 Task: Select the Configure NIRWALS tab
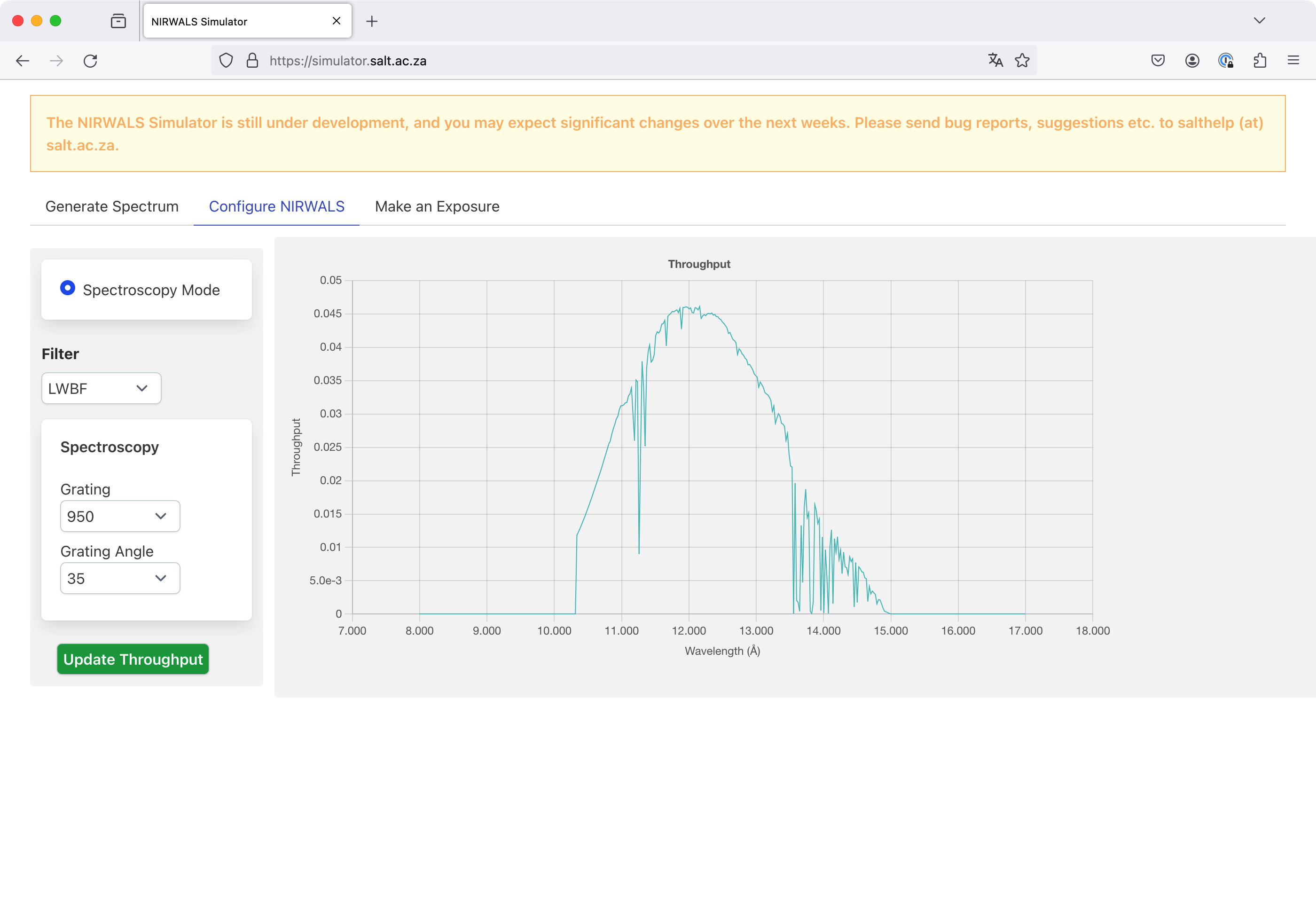(277, 206)
